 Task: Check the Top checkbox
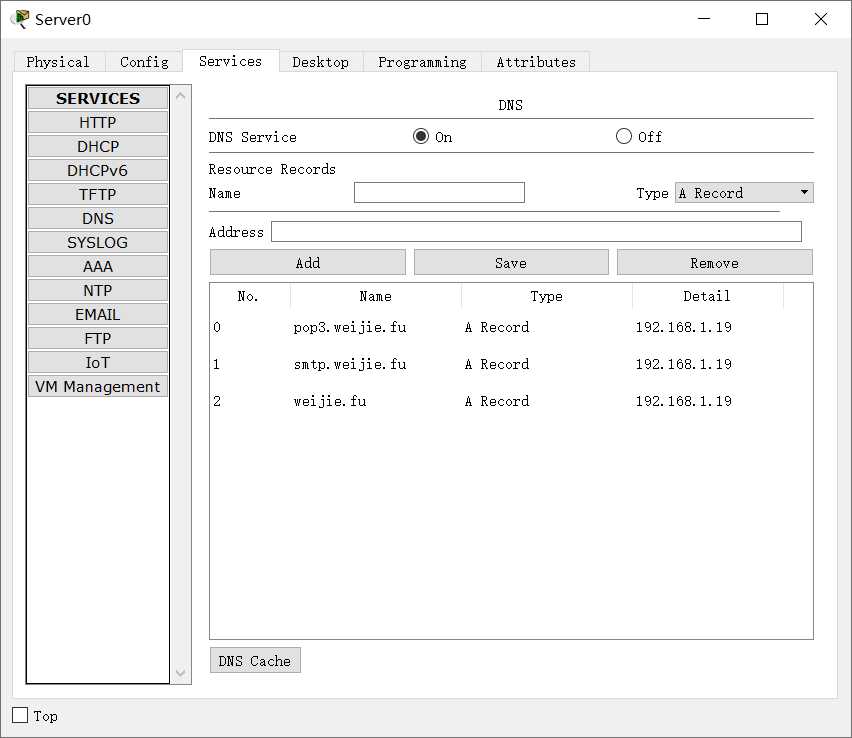(20, 715)
